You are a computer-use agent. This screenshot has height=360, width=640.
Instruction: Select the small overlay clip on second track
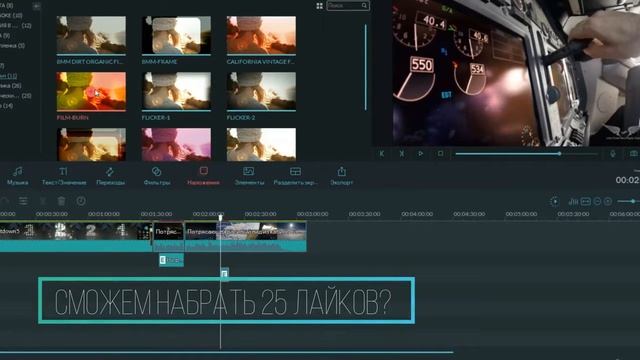(171, 260)
